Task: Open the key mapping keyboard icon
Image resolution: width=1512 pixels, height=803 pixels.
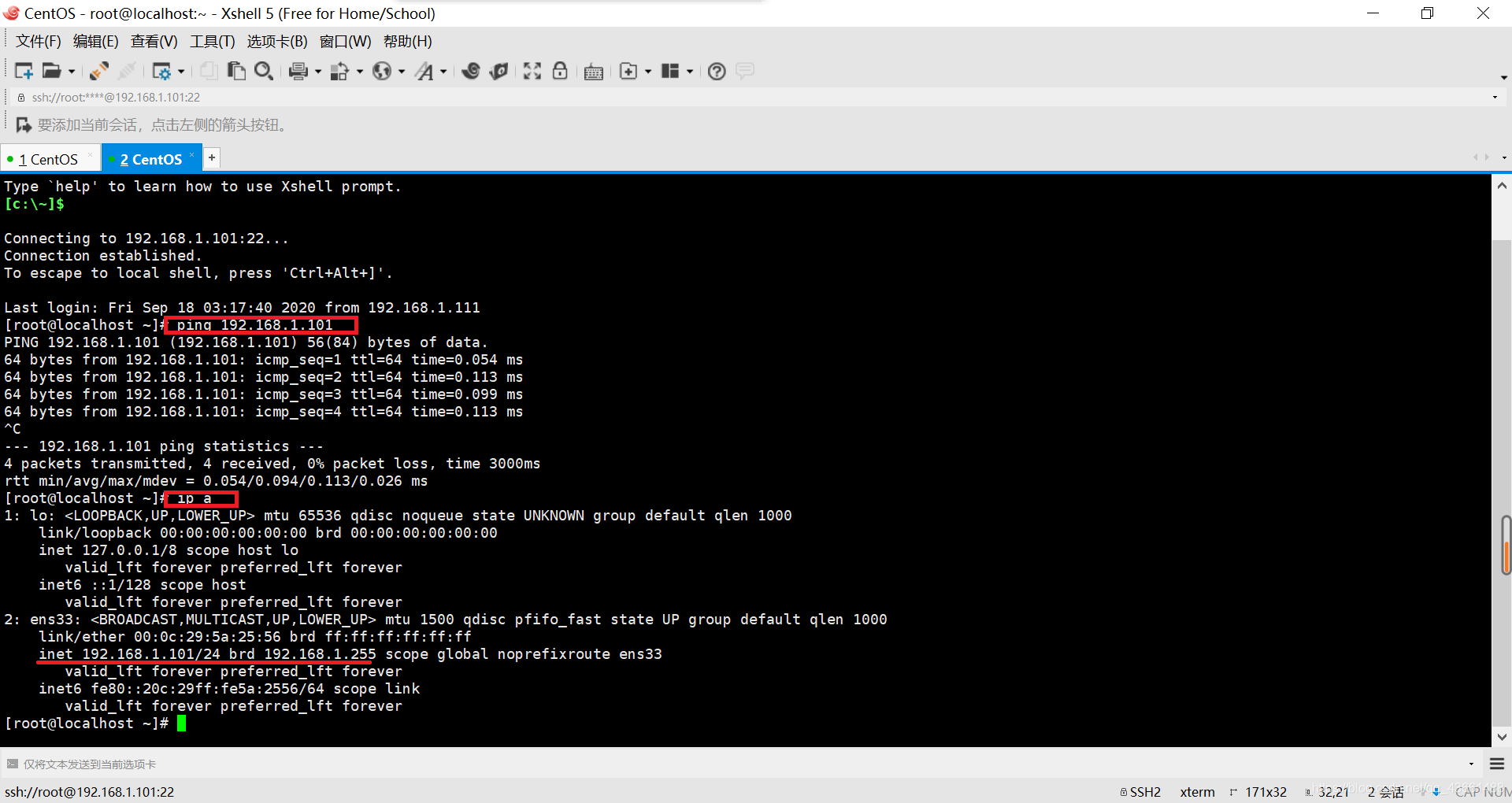Action: point(594,72)
